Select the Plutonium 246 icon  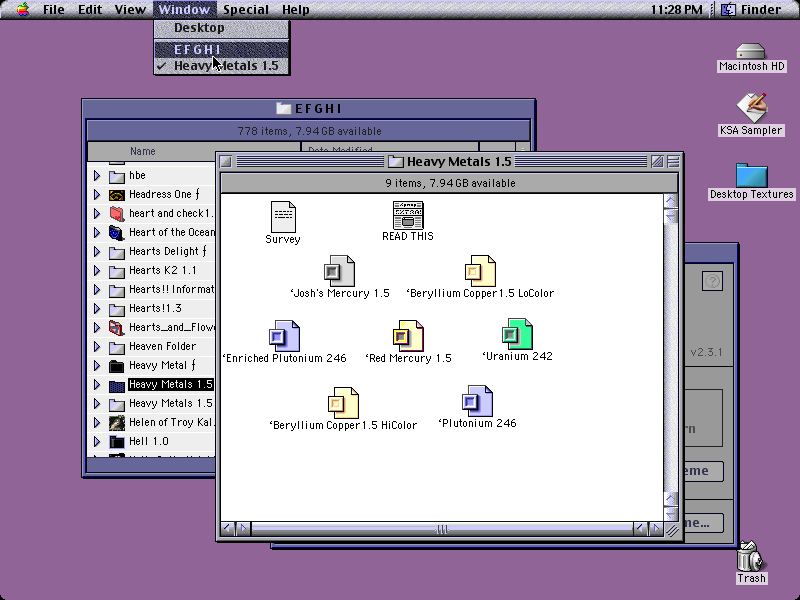point(477,401)
